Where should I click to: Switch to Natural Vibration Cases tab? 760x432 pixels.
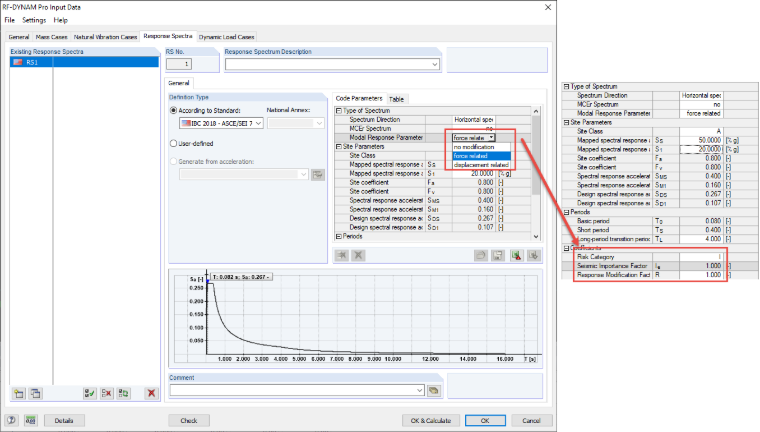tap(105, 37)
